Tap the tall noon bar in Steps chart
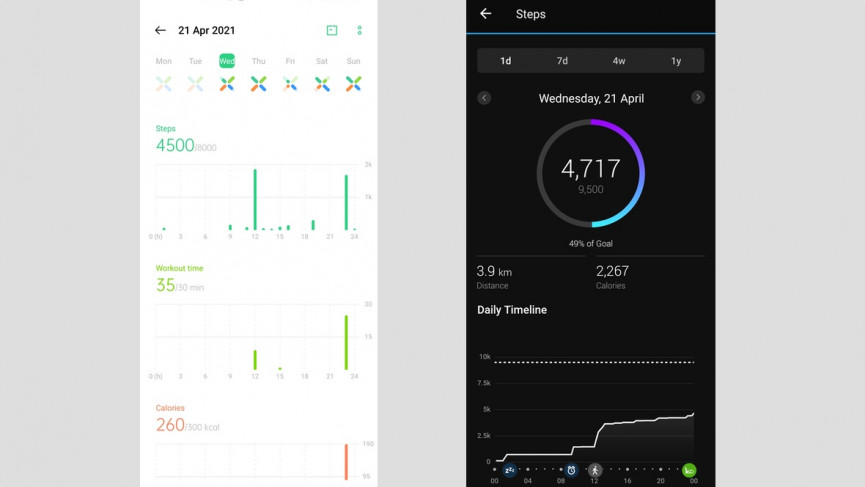865x487 pixels. point(255,199)
